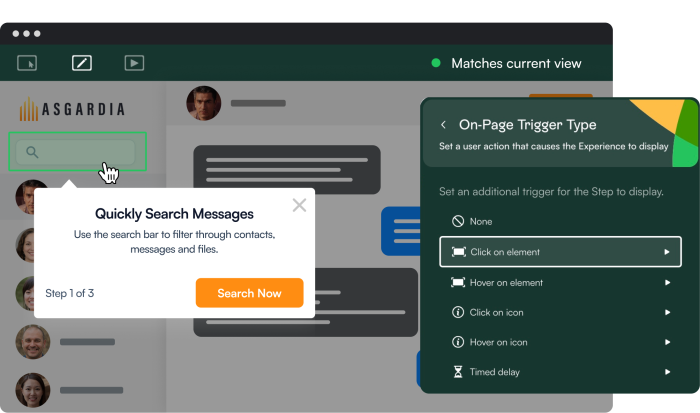
Task: Click the None prohibition icon
Action: pos(458,221)
